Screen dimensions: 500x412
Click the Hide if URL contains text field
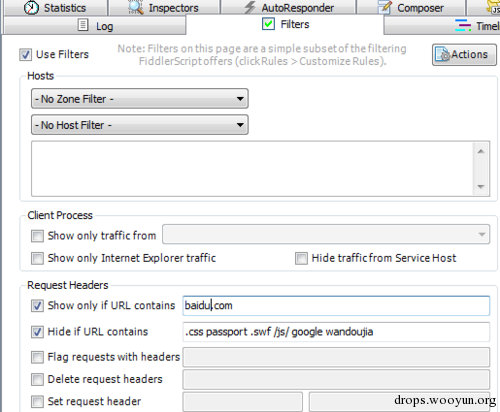click(x=336, y=332)
